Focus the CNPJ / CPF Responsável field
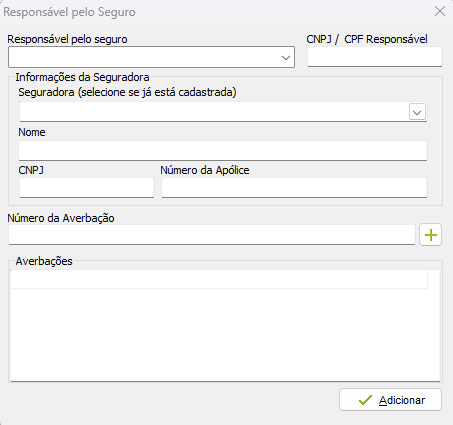Viewport: 453px width, 425px height. (375, 57)
